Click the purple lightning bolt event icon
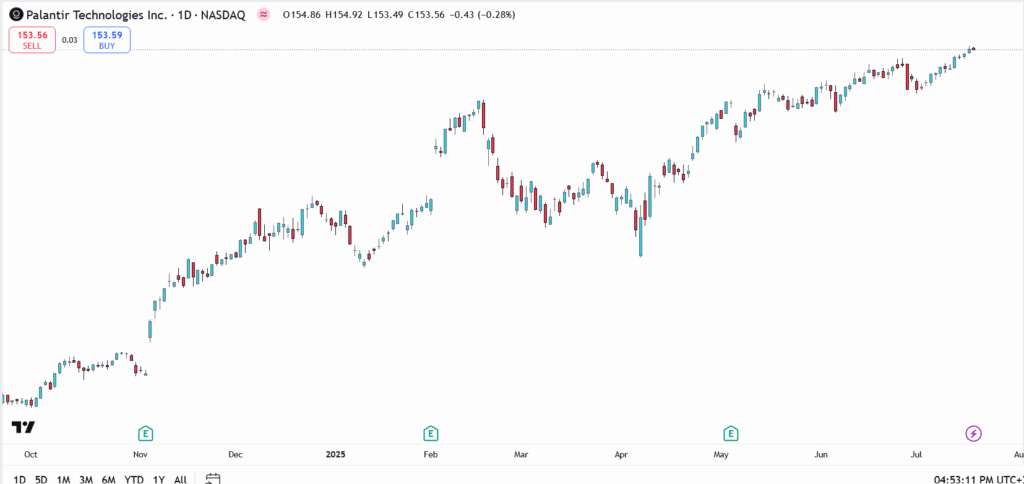The width and height of the screenshot is (1024, 484). tap(973, 433)
